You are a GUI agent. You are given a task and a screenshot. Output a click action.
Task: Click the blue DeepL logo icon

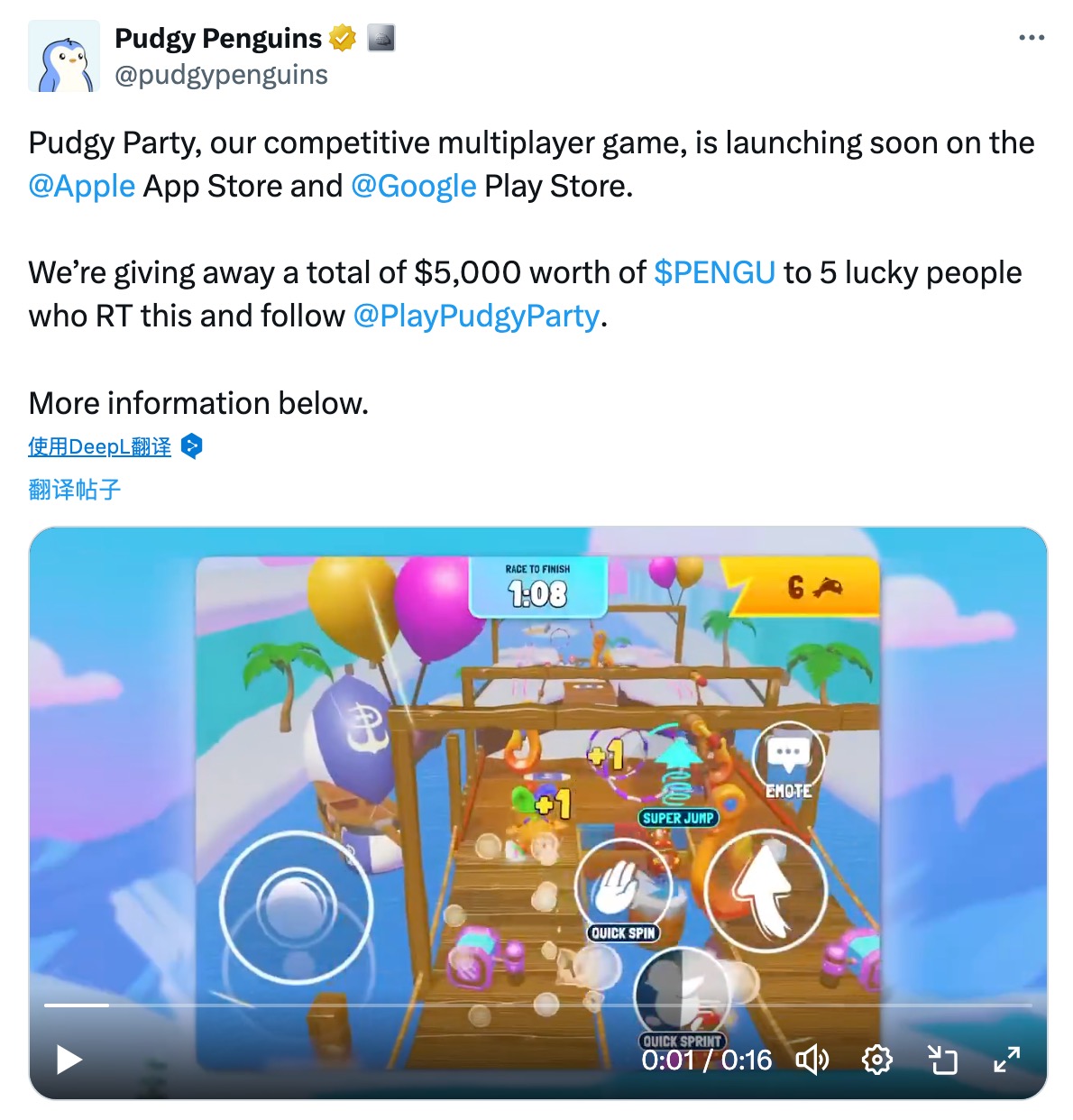[191, 446]
